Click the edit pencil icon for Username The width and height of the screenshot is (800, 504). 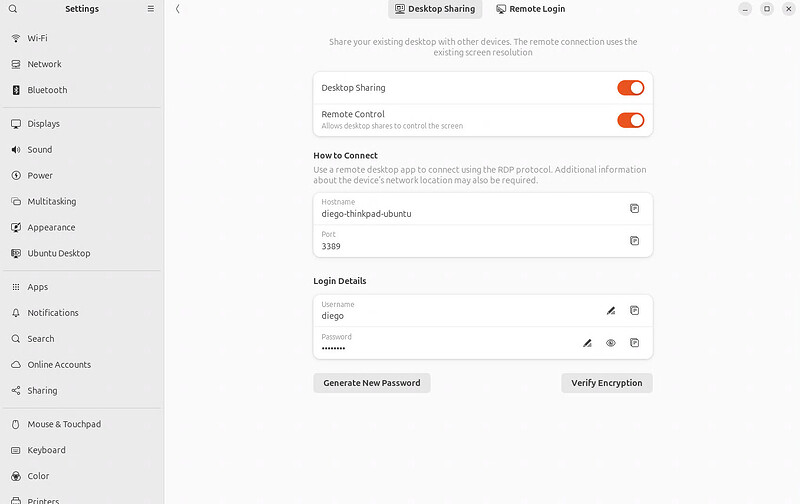tap(611, 311)
